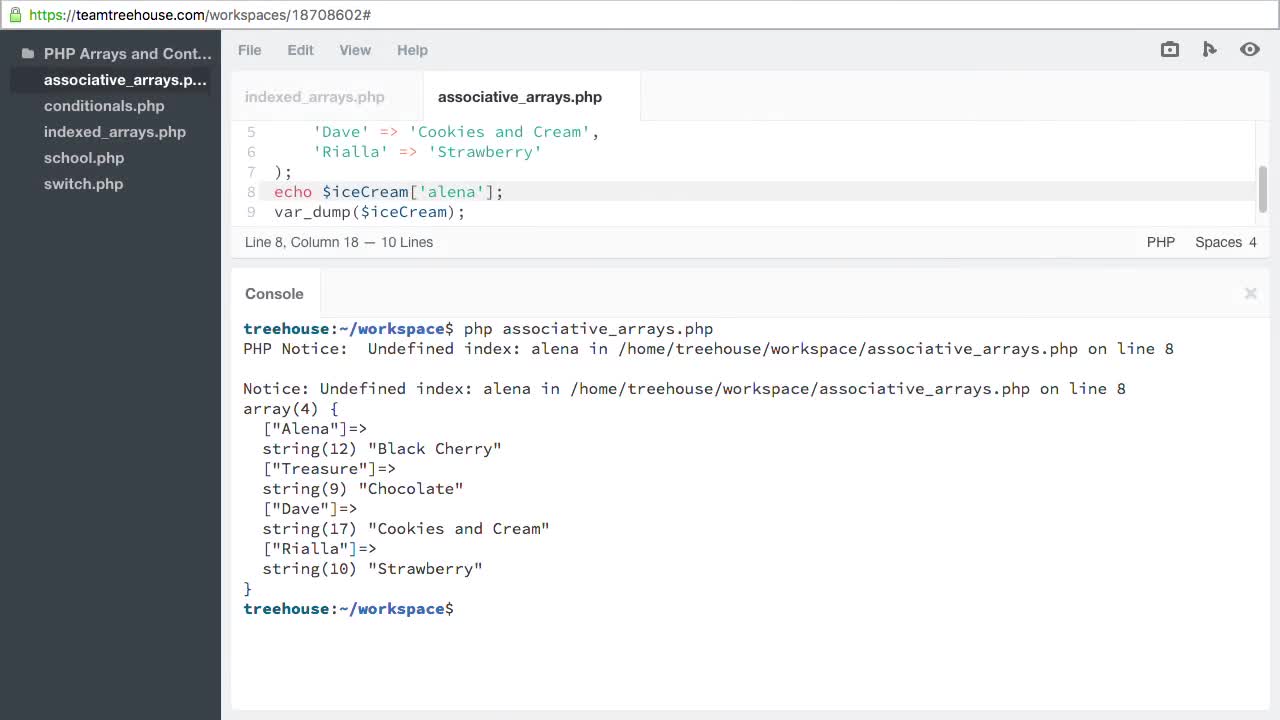
Task: Collapse the PHP Arrays project folder
Action: coord(127,54)
